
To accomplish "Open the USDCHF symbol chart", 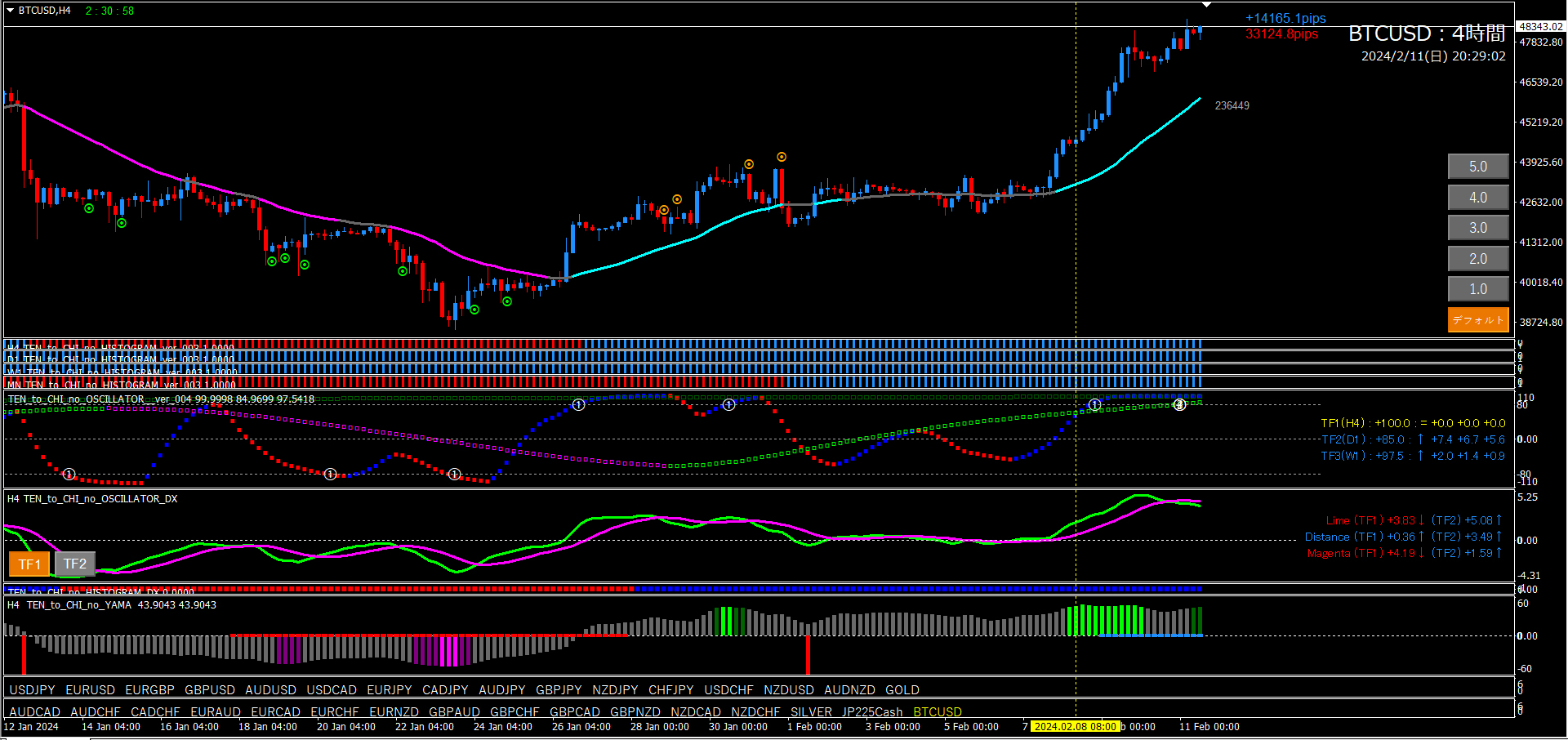I will tap(729, 690).
